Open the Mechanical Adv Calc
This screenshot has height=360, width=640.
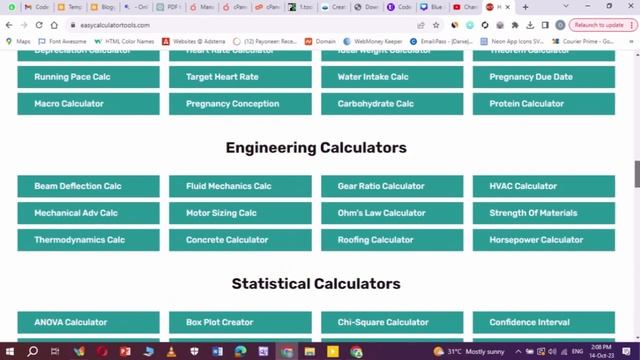[89, 213]
